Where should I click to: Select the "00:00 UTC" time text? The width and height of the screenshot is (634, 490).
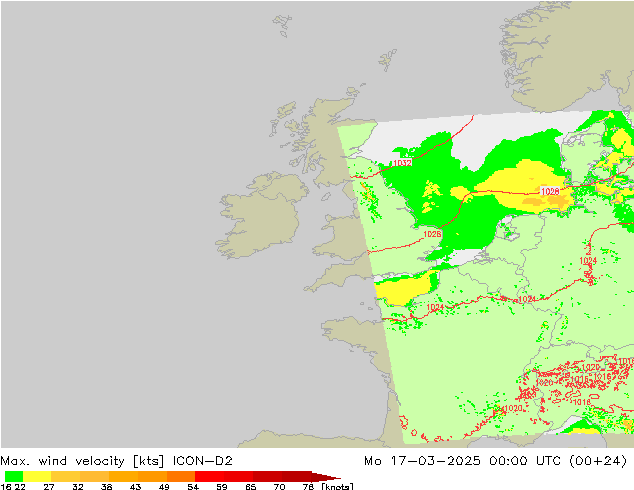click(524, 461)
